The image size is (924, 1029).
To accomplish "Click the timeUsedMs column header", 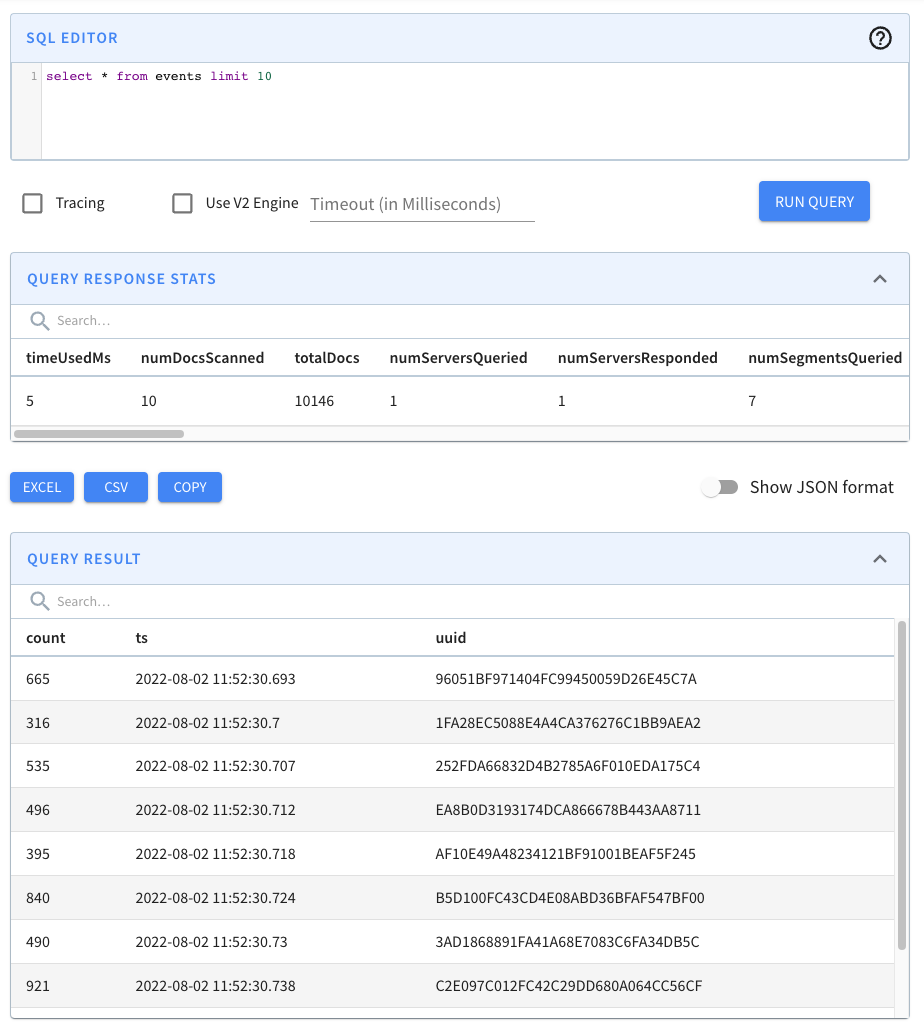I will [67, 358].
